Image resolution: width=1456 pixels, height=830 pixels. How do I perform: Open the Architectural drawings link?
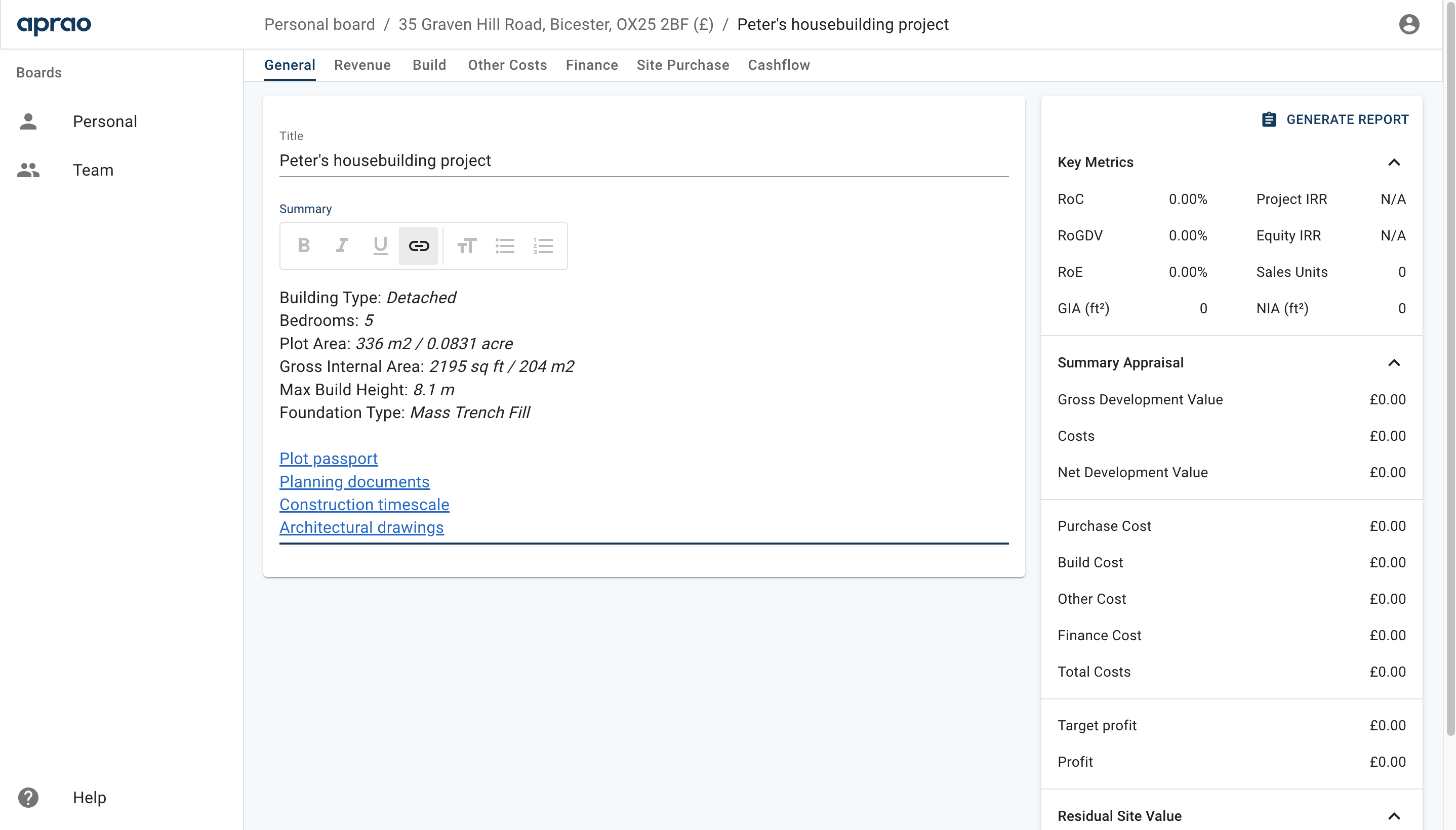click(361, 527)
